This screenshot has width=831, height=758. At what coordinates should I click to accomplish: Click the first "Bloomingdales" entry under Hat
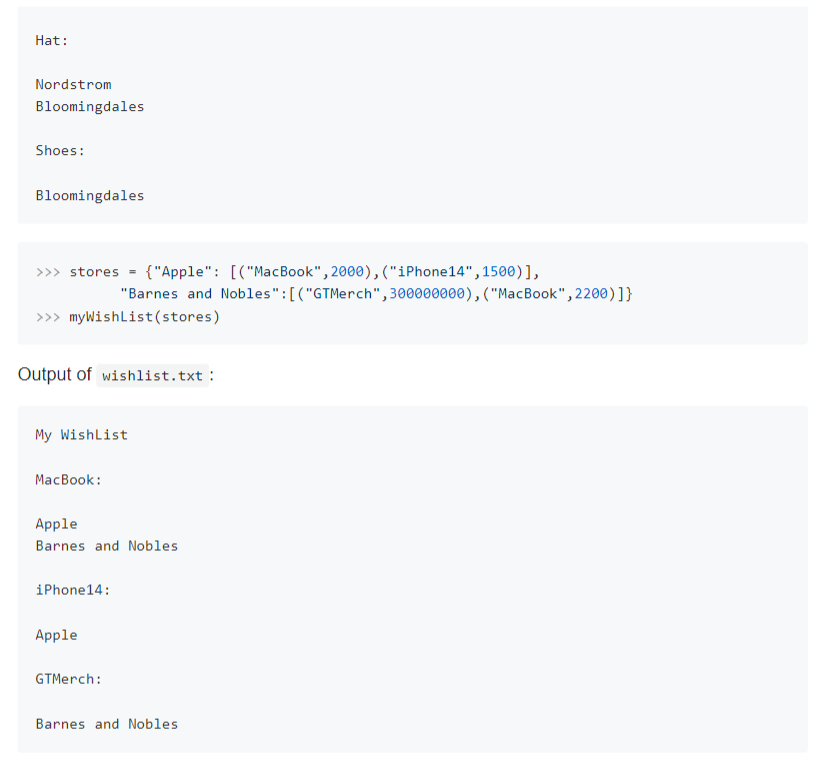(x=89, y=106)
